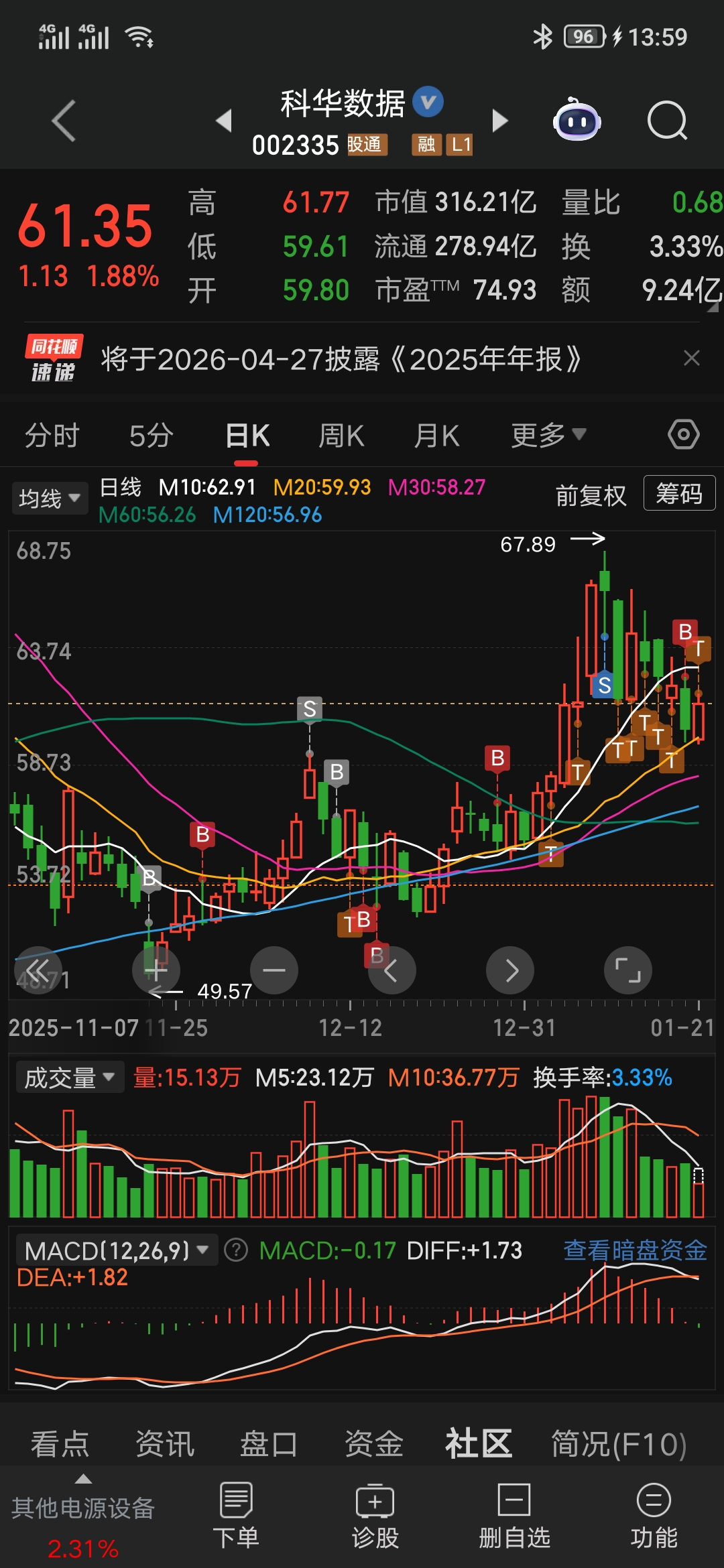Image resolution: width=724 pixels, height=1568 pixels.
Task: Zoom out chart with minus button
Action: (x=274, y=970)
